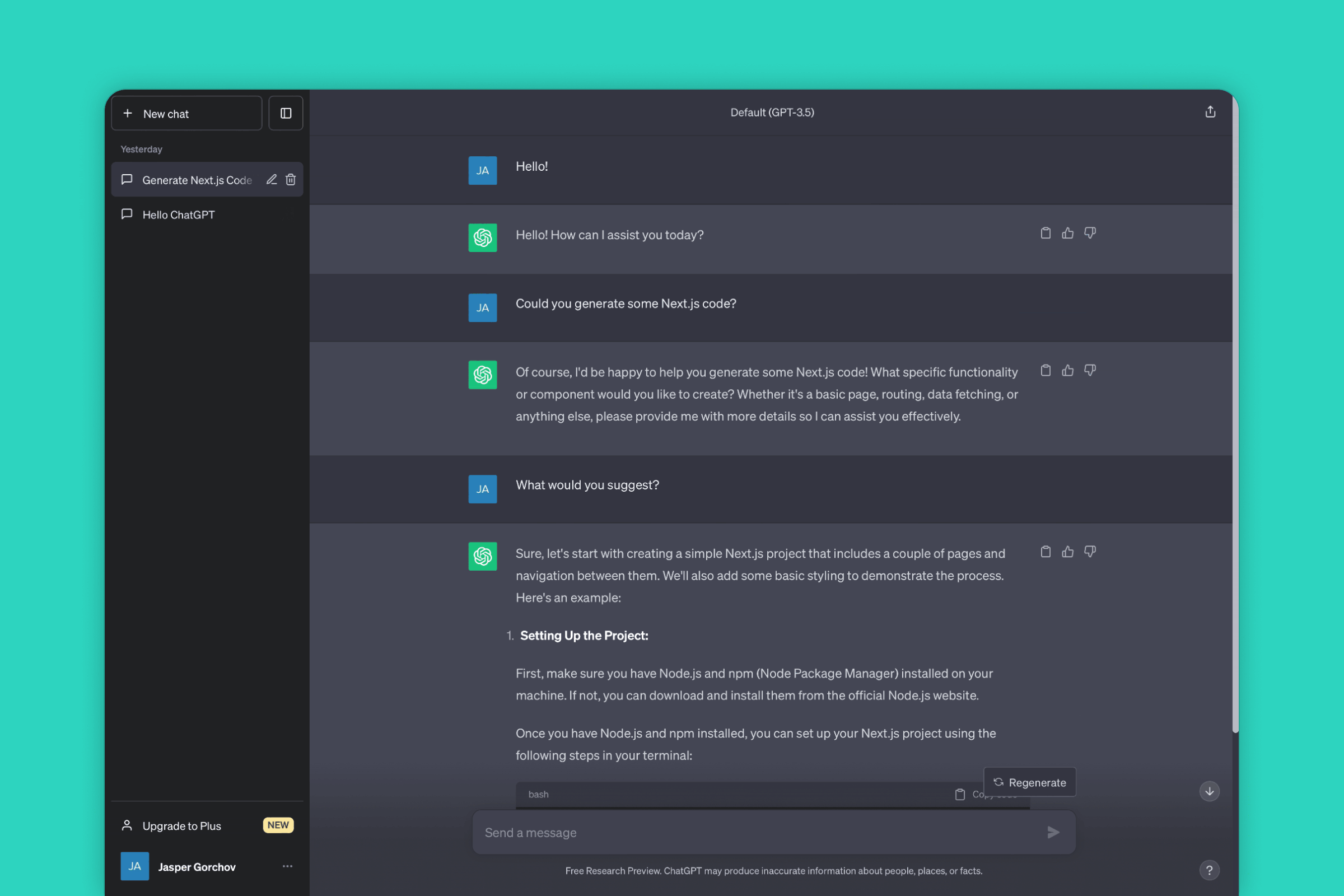Click the 'Could you generate some Next.js code?' message
This screenshot has height=896, width=1344.
[626, 304]
